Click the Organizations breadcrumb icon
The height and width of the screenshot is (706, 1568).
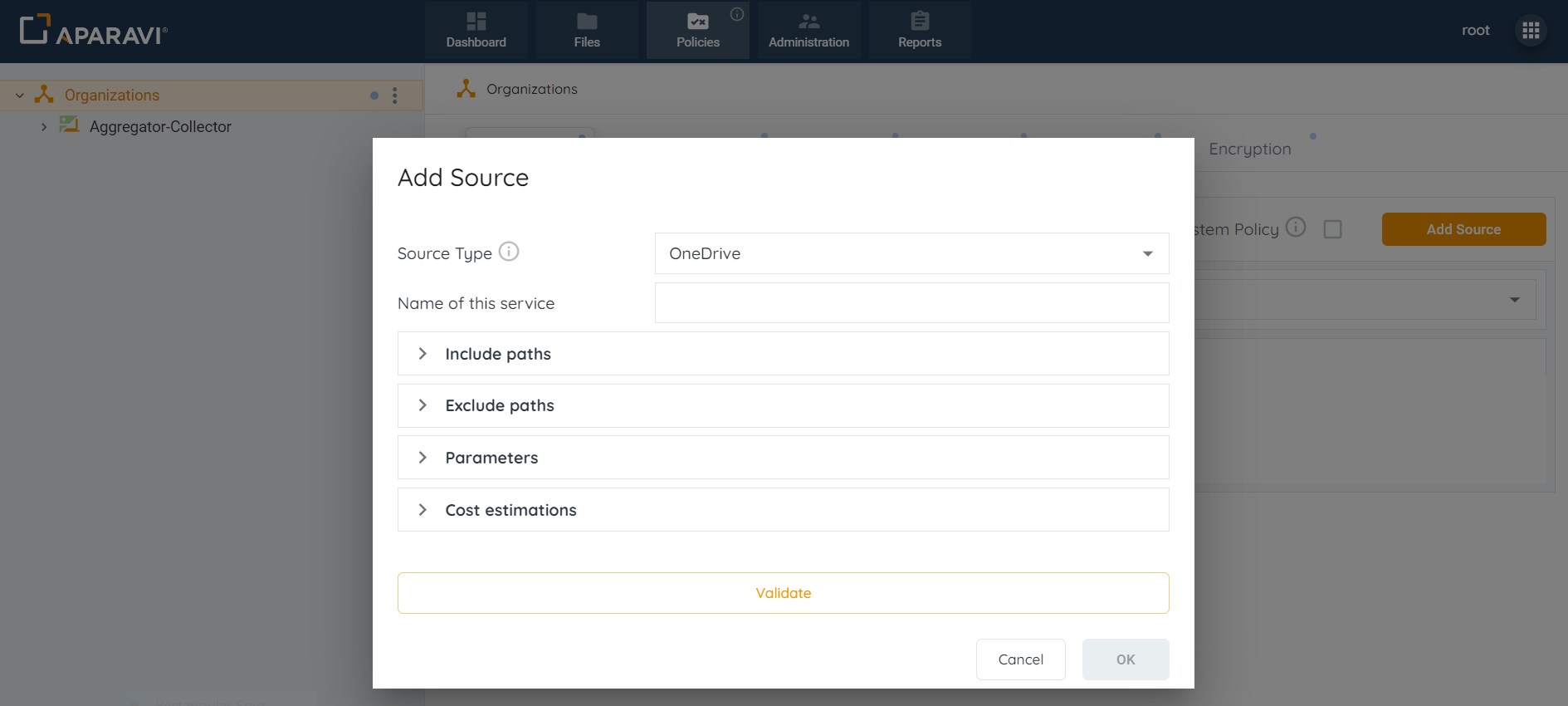click(466, 89)
